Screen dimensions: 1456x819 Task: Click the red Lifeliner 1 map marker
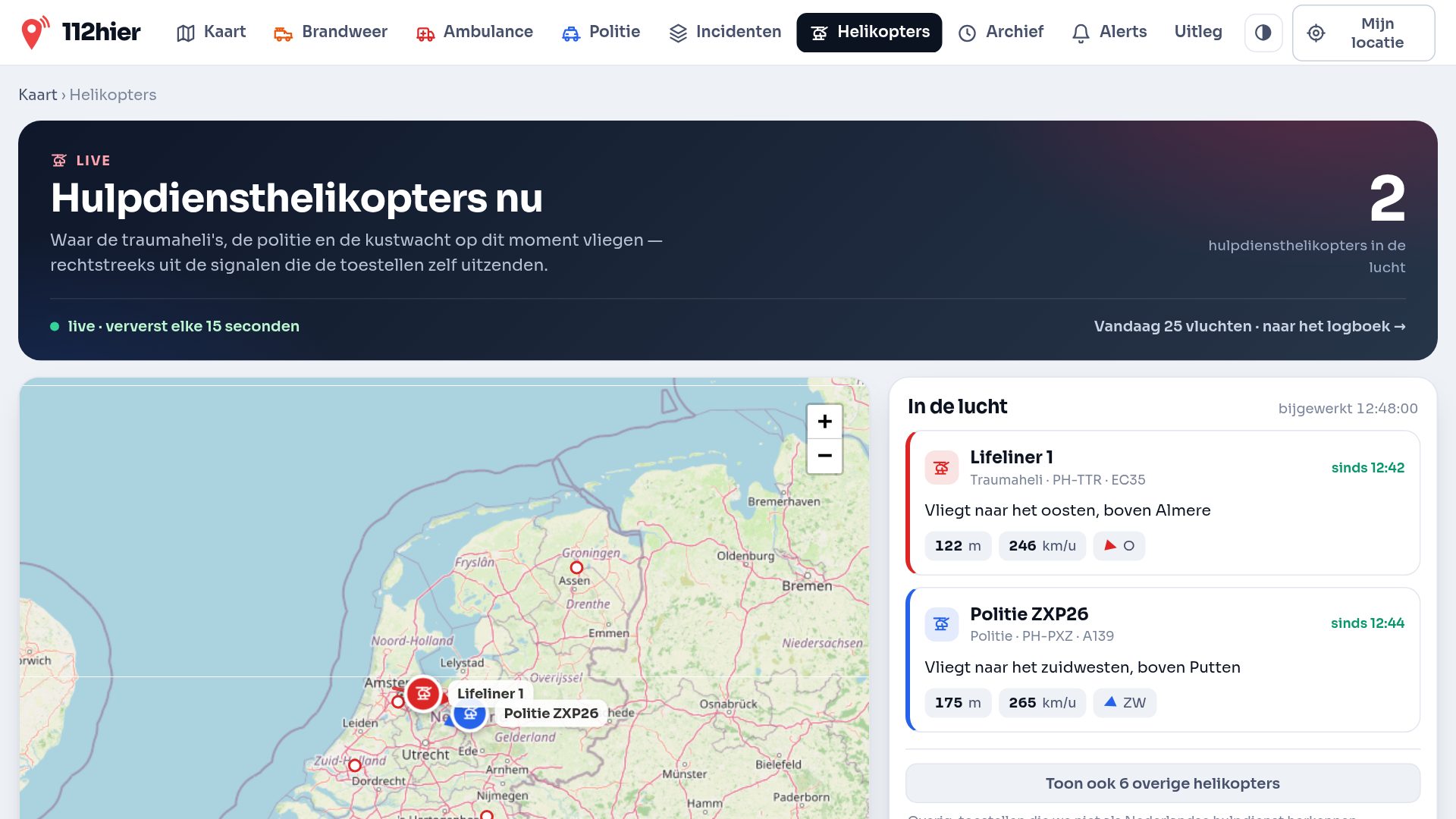[423, 693]
